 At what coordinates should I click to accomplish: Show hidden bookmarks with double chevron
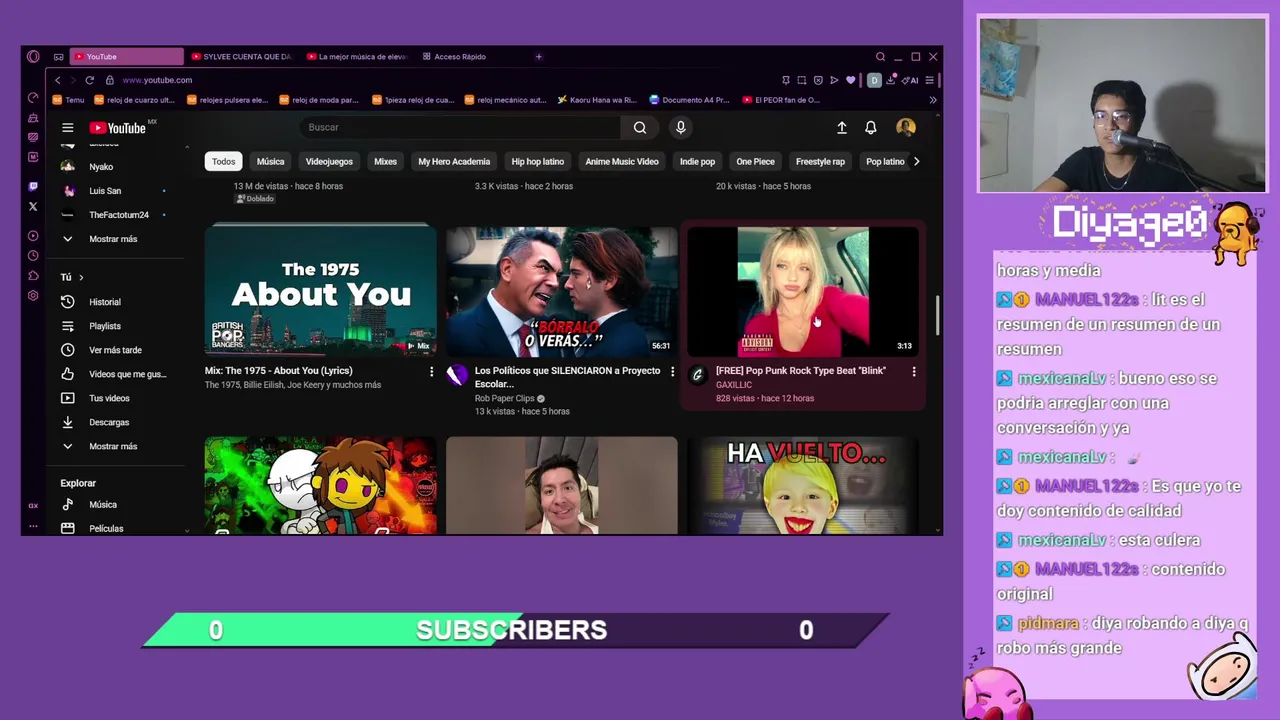click(933, 100)
